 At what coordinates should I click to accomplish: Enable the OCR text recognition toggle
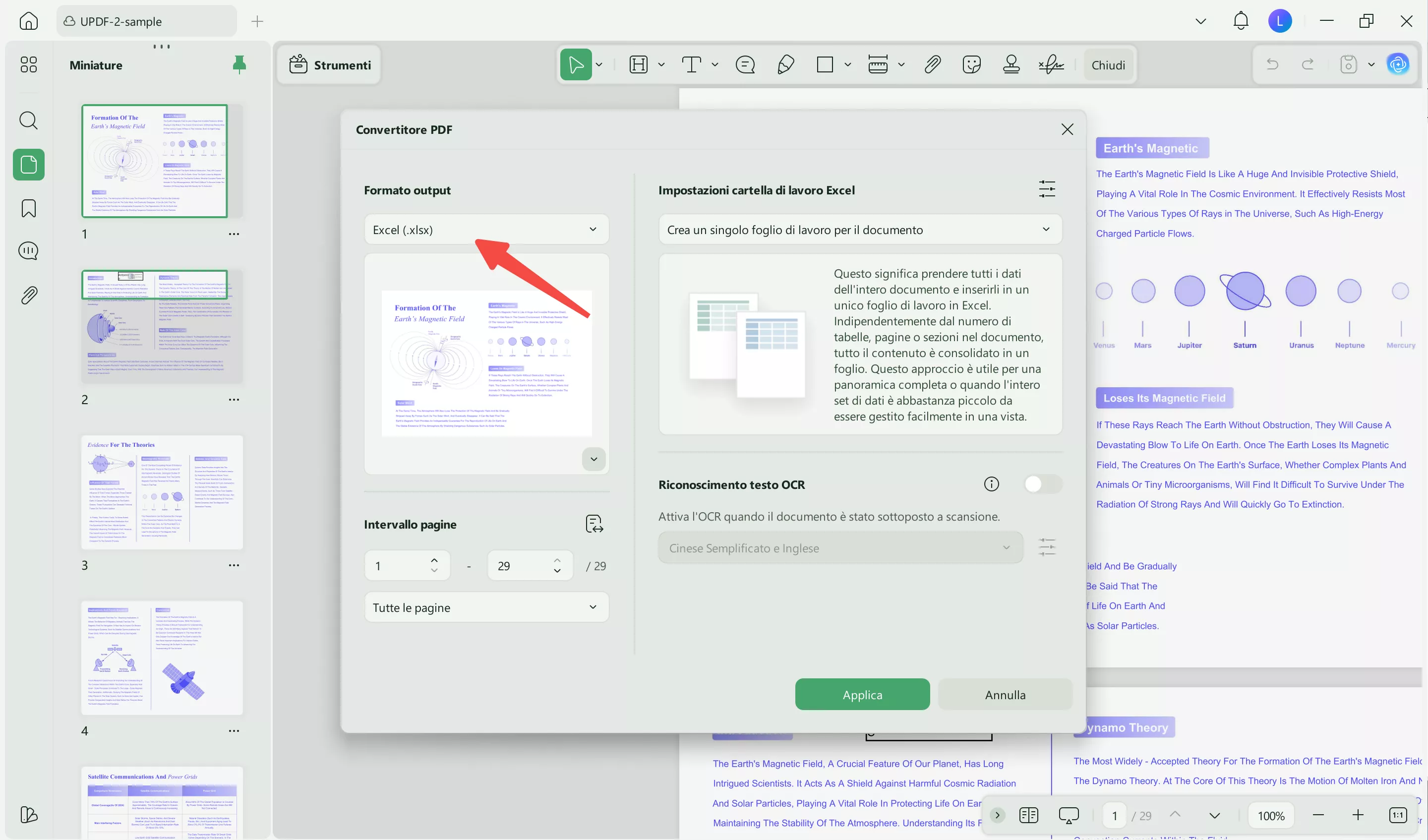tap(1042, 484)
